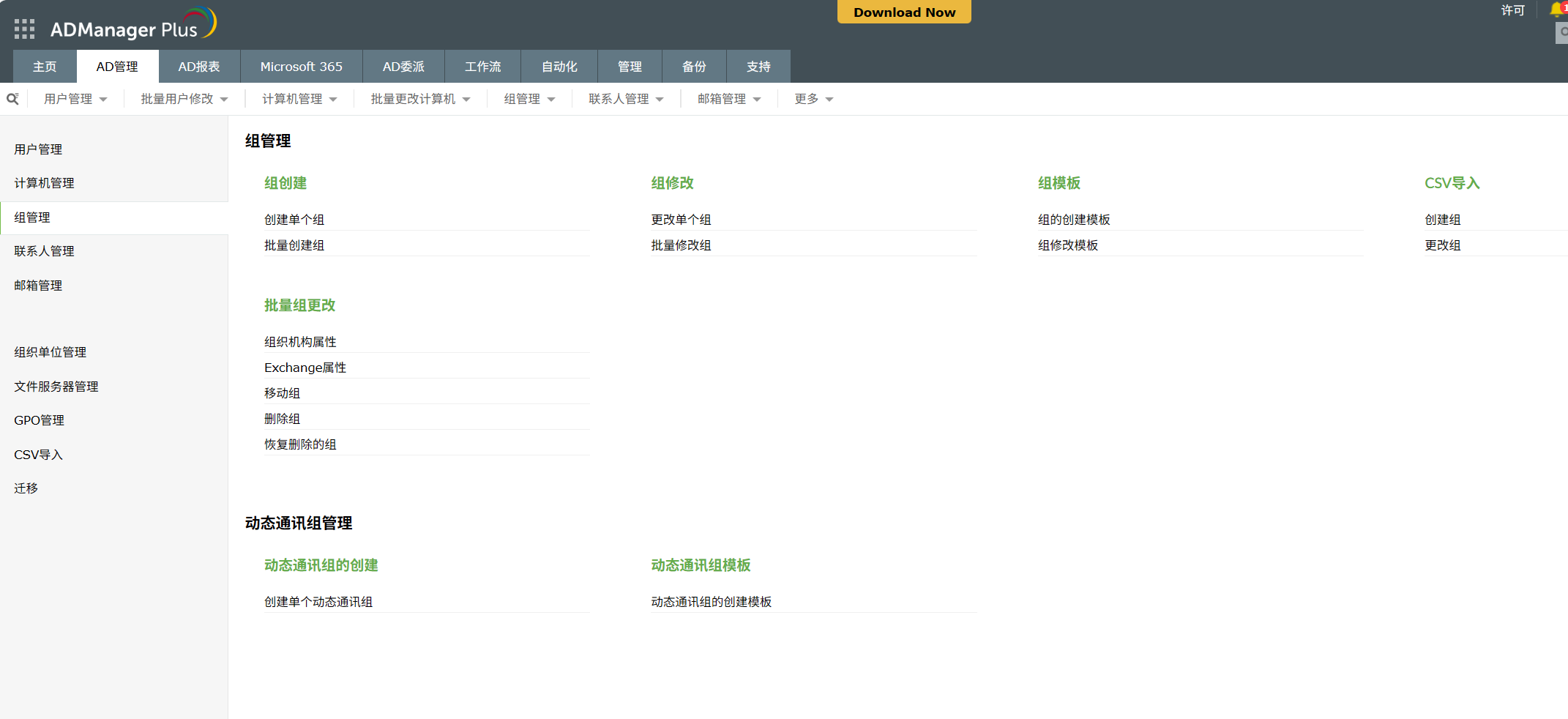Switch to the AD报表 tab
Viewport: 1568px width, 719px height.
point(199,66)
